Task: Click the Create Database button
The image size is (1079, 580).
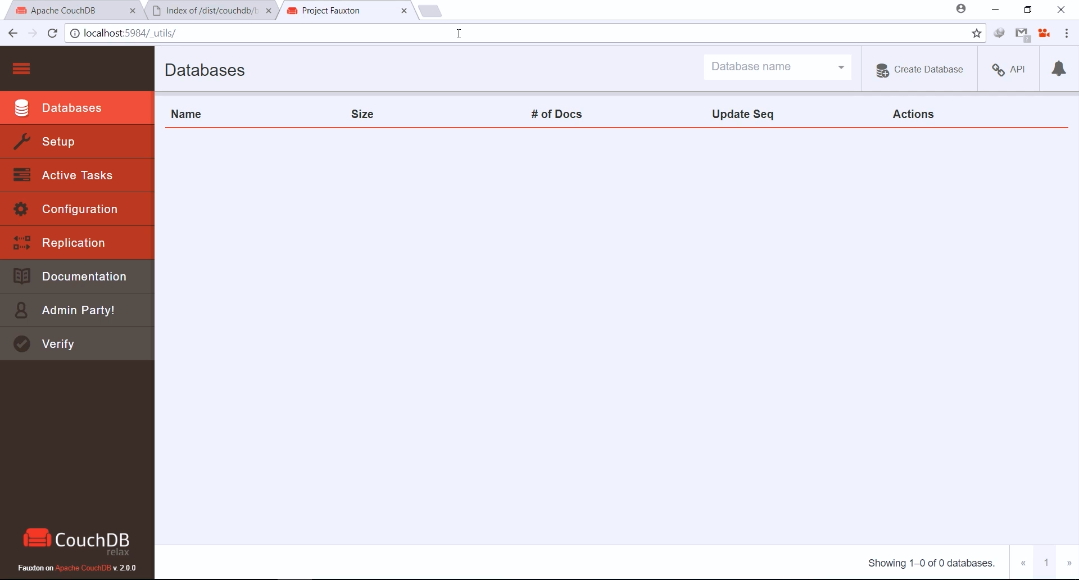Action: 918,69
